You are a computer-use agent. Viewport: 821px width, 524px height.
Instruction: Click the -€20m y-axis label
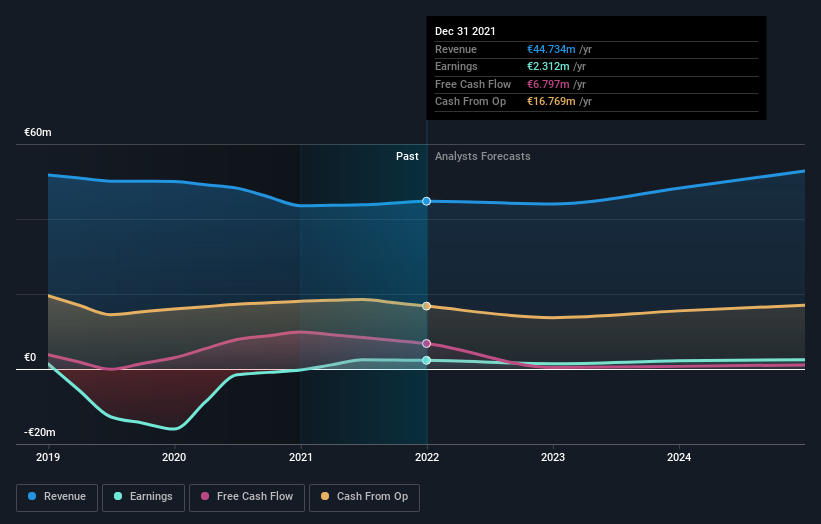[40, 432]
